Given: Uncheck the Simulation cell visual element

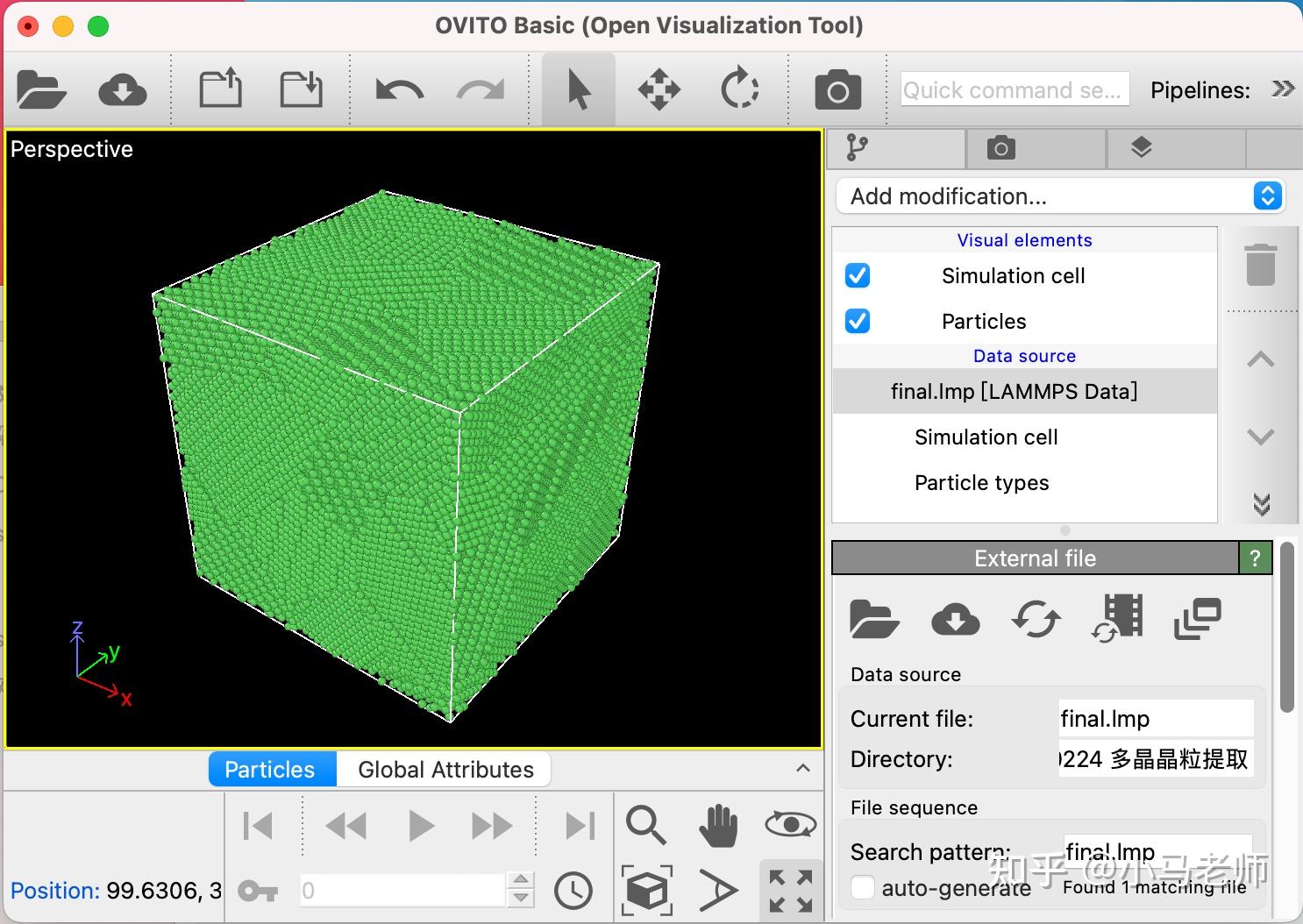Looking at the screenshot, I should (x=857, y=276).
